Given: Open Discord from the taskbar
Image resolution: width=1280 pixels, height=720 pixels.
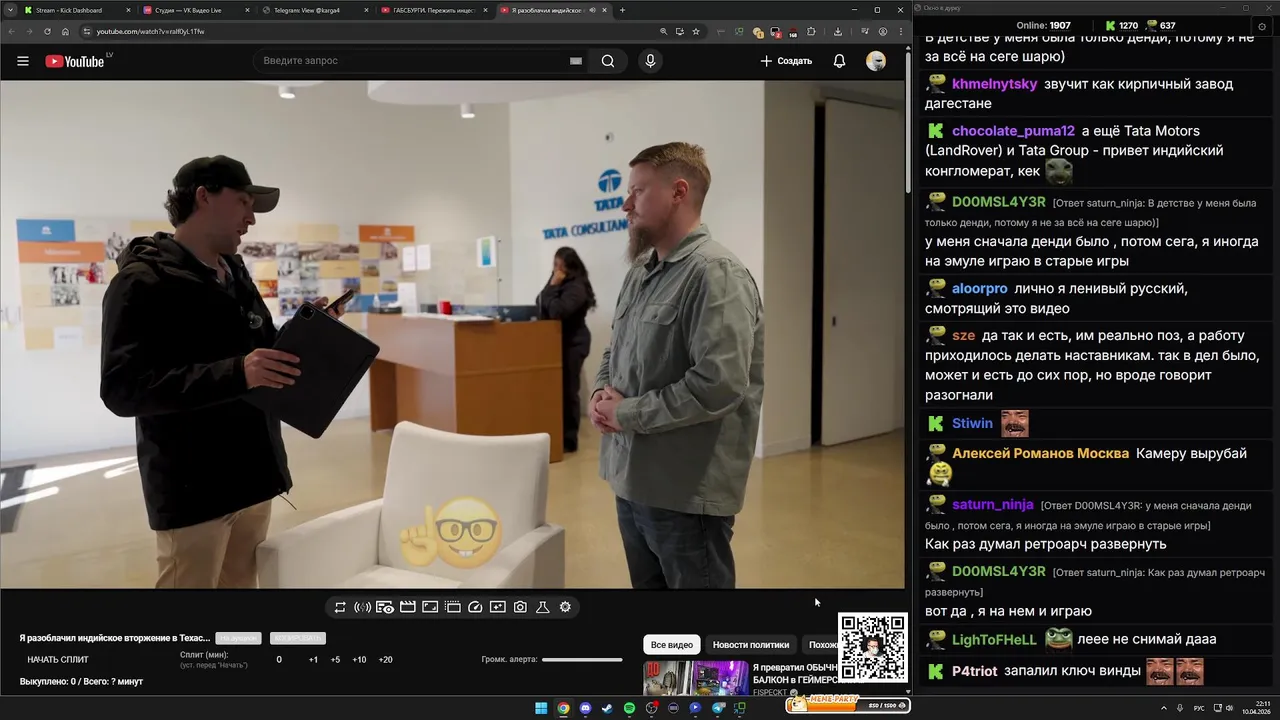Looking at the screenshot, I should coord(585,708).
